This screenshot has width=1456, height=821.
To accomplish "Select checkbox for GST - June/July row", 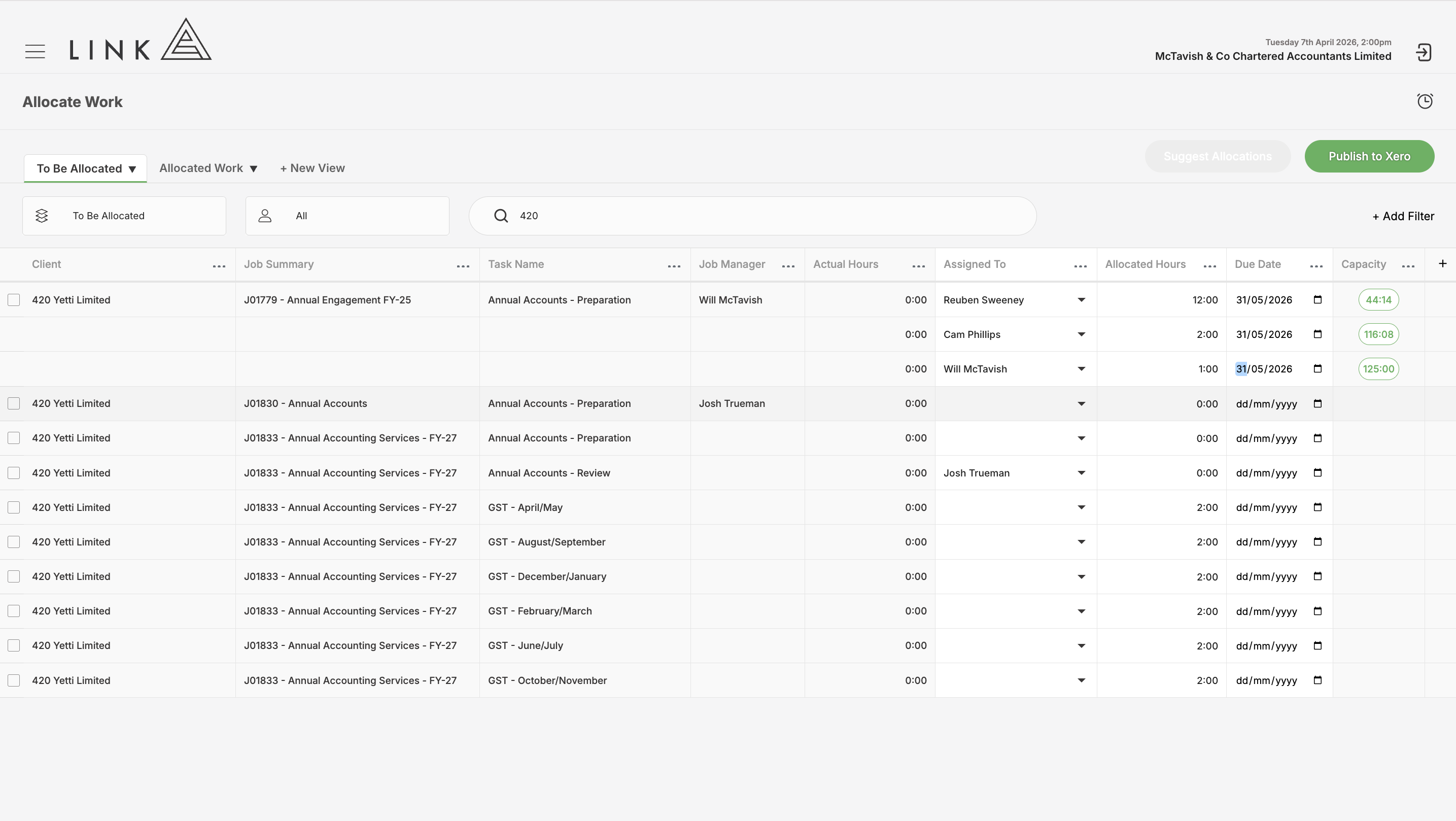I will pos(14,646).
